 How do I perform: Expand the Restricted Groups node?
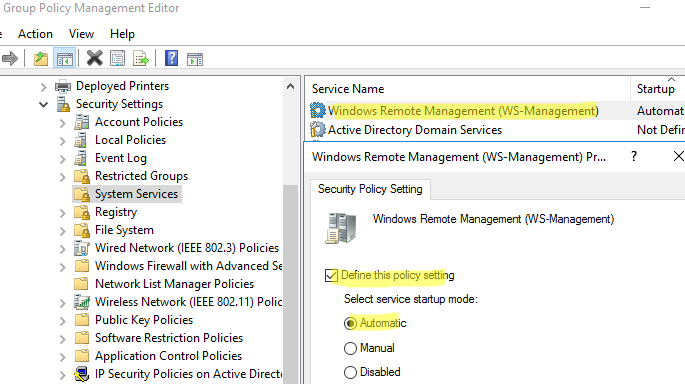coord(62,177)
